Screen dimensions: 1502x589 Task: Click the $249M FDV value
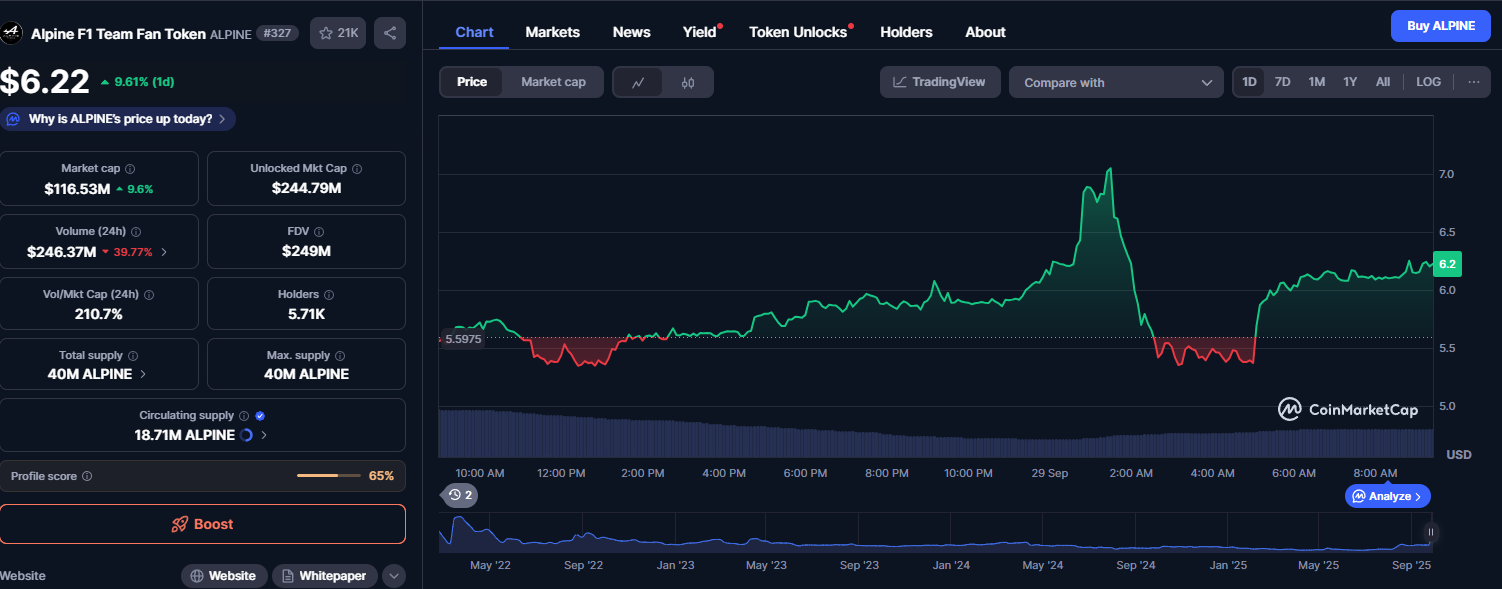pyautogui.click(x=306, y=251)
